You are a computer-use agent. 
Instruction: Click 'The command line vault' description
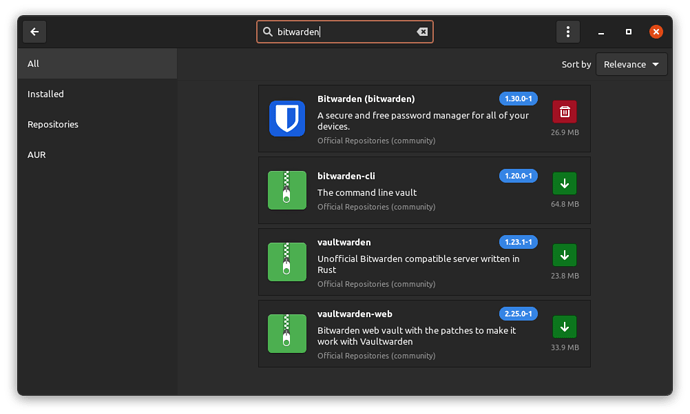(367, 193)
